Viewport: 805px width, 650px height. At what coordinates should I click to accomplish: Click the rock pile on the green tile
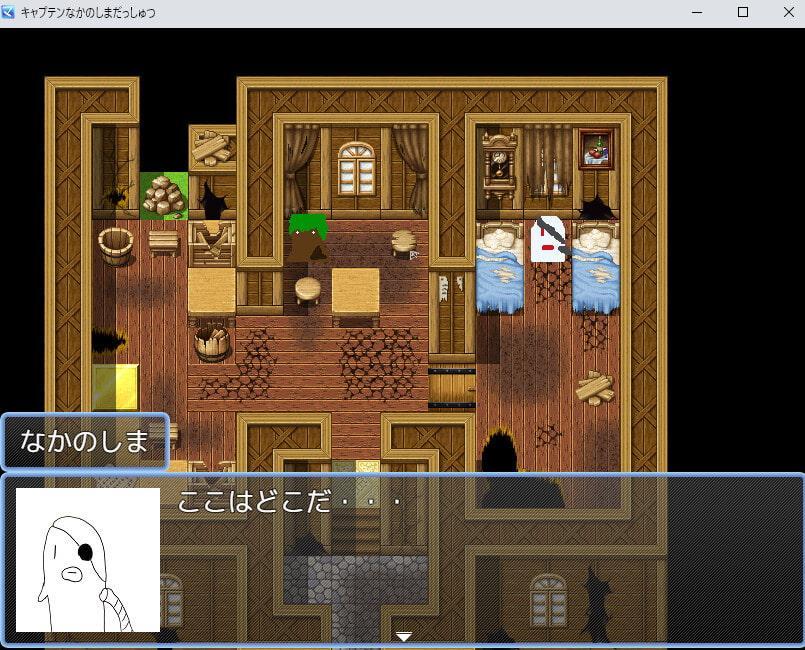(x=163, y=196)
